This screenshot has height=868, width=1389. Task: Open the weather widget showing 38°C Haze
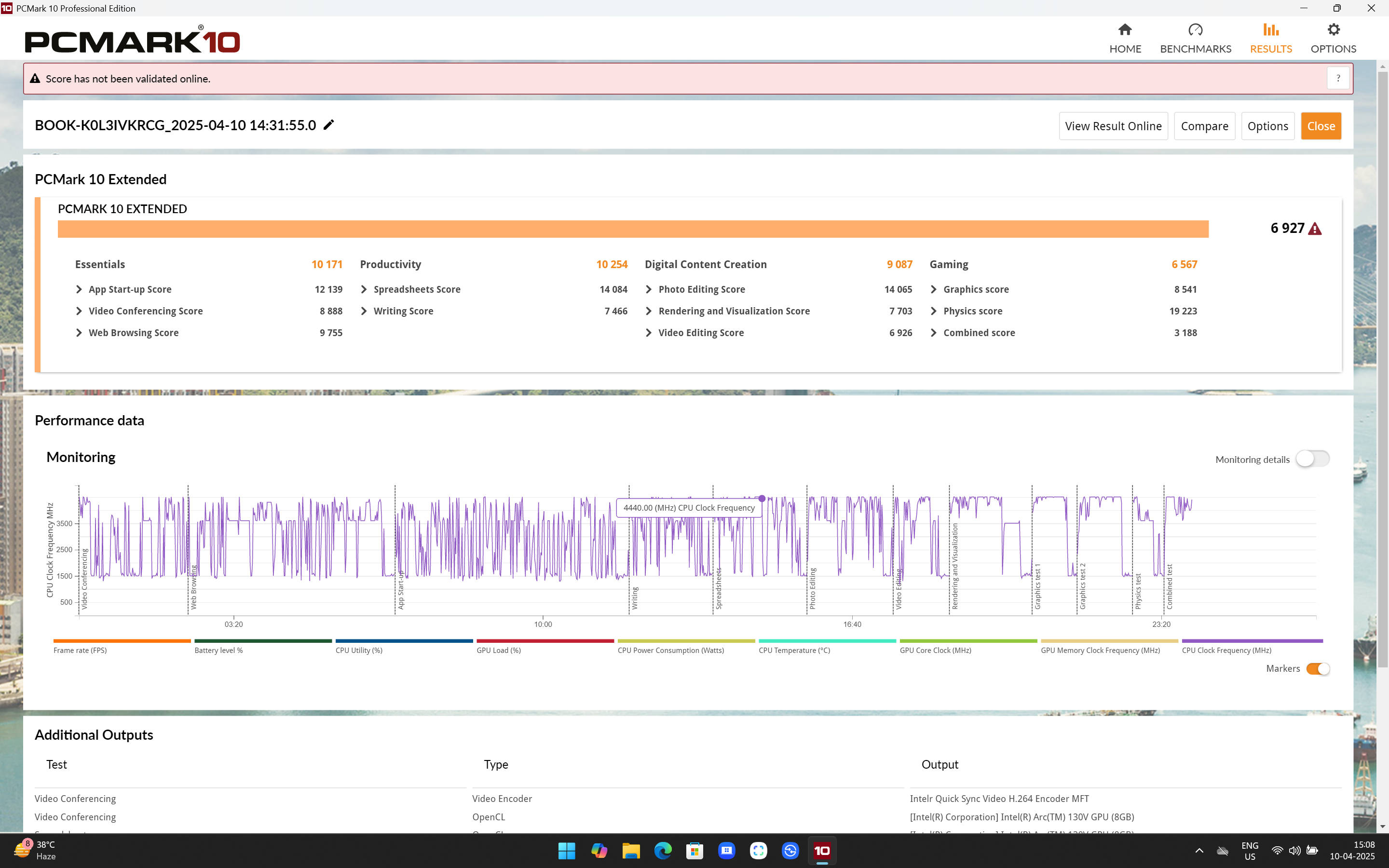34,850
